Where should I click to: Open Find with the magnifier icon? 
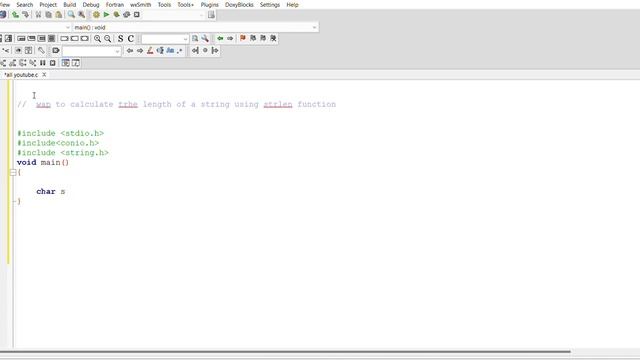[x=71, y=15]
